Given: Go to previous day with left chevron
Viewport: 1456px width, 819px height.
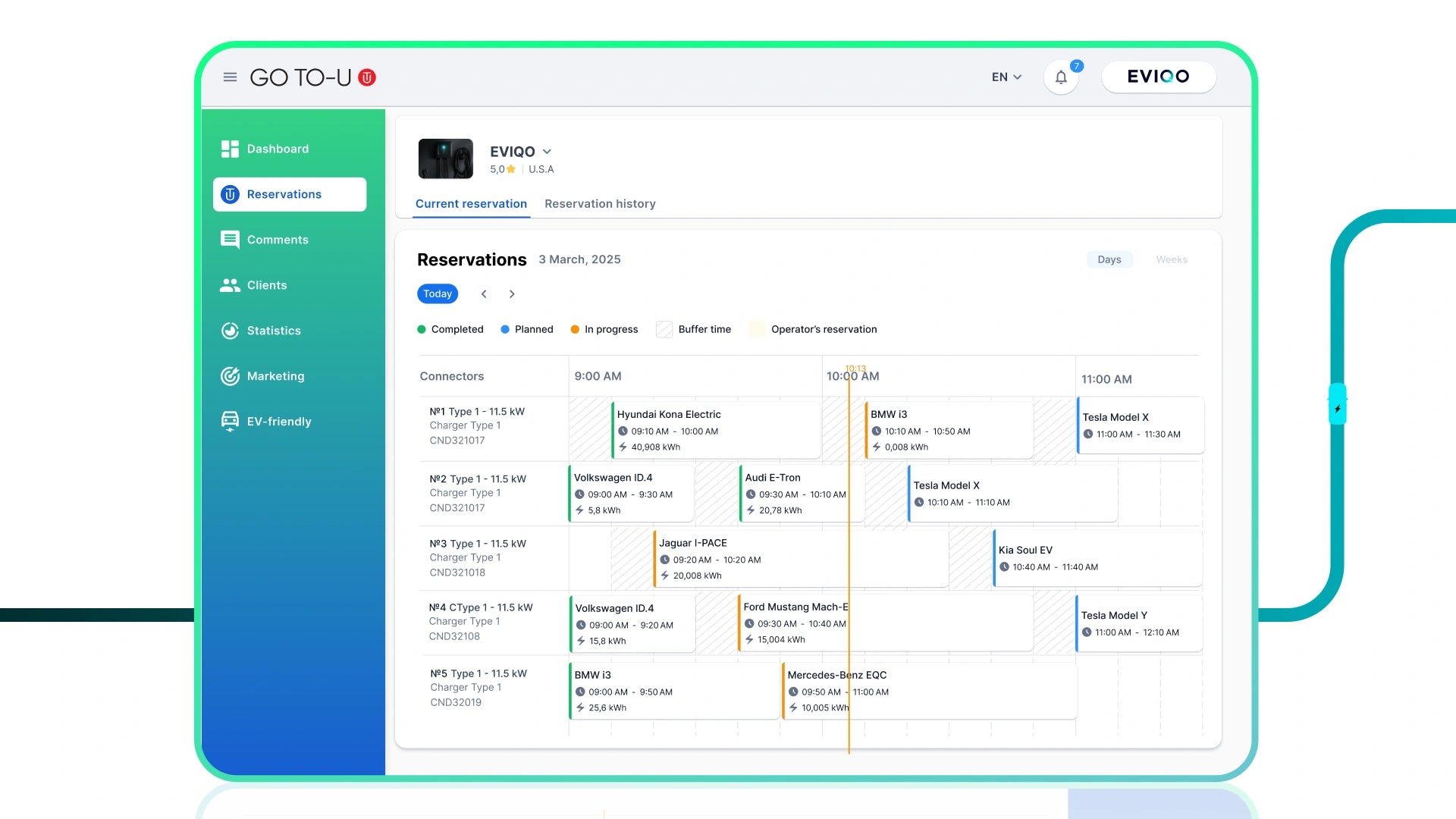Looking at the screenshot, I should [x=484, y=294].
